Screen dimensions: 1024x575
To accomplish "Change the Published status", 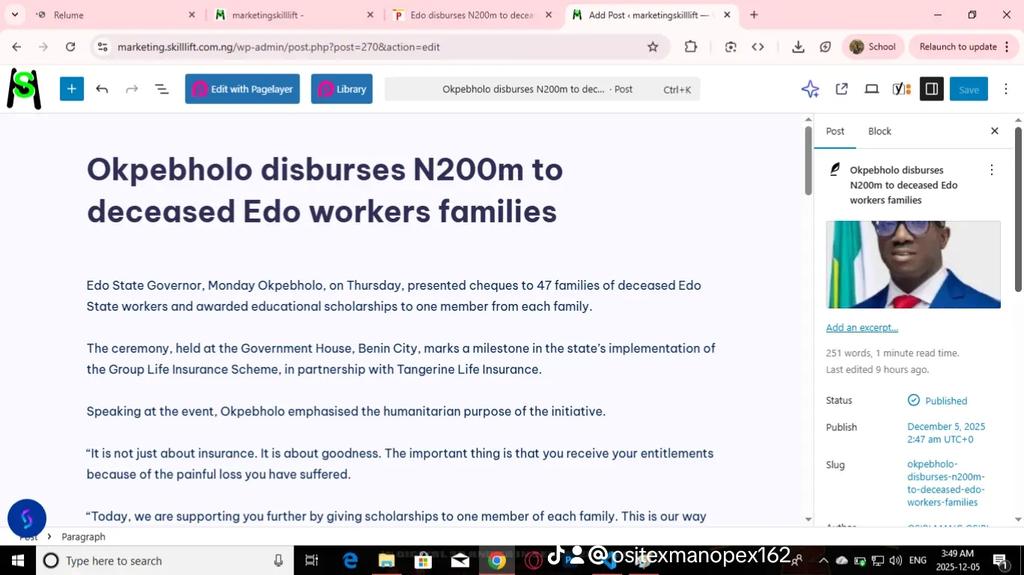I will click(x=937, y=401).
